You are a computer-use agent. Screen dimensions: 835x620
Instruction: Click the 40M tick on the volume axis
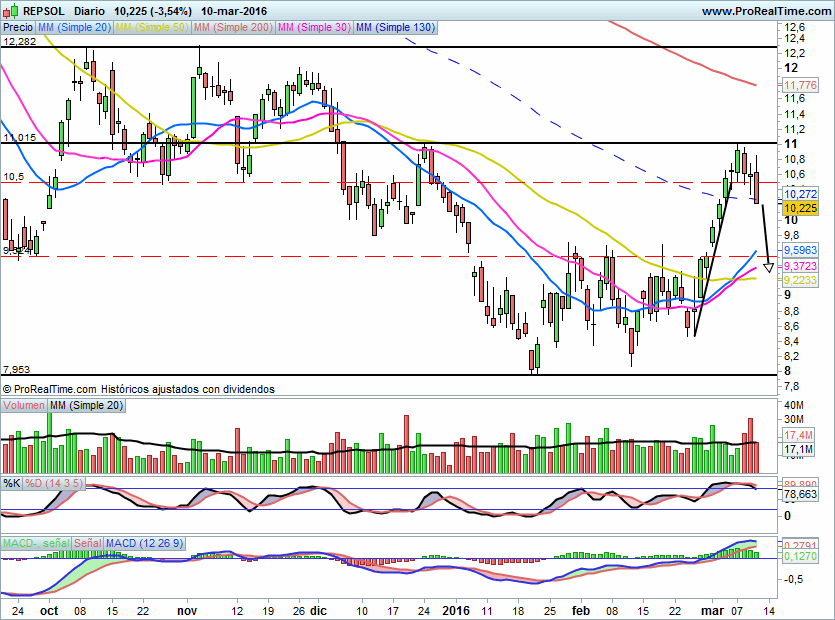794,405
